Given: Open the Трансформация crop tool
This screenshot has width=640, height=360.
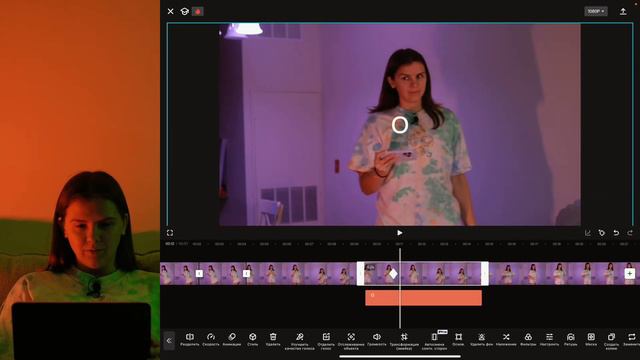Looking at the screenshot, I should (404, 341).
